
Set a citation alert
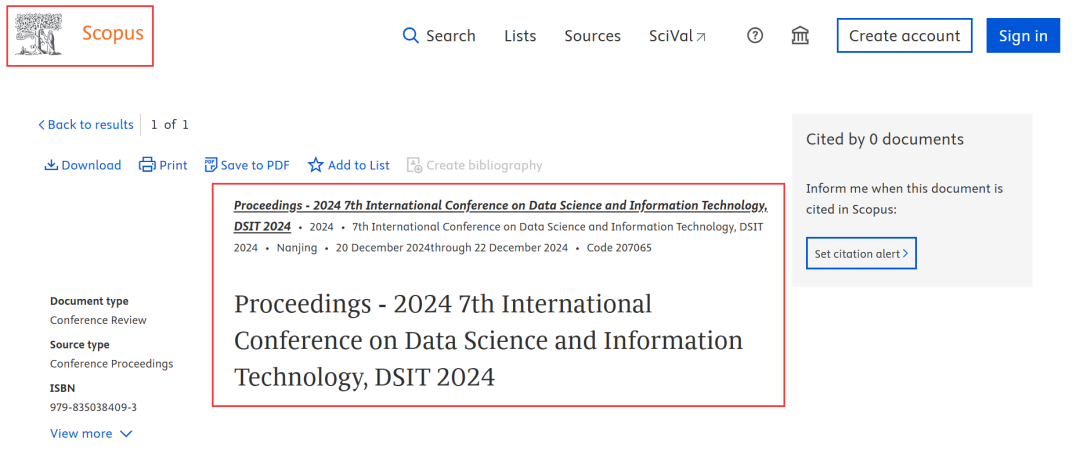(861, 254)
